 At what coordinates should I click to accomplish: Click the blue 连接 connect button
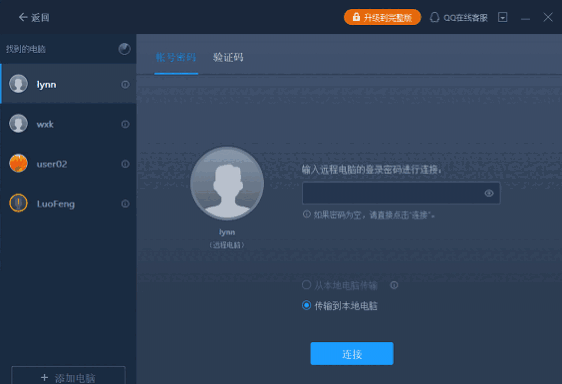point(352,354)
